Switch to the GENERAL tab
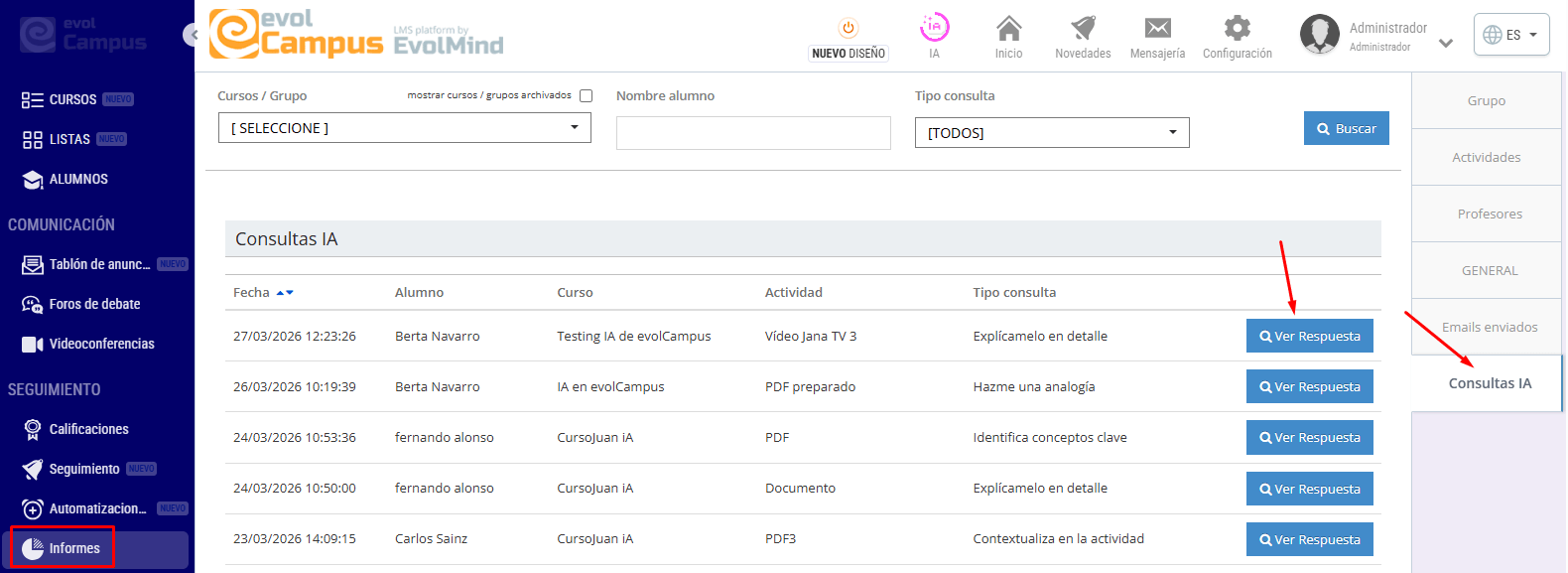Viewport: 1568px width, 573px height. click(x=1487, y=270)
